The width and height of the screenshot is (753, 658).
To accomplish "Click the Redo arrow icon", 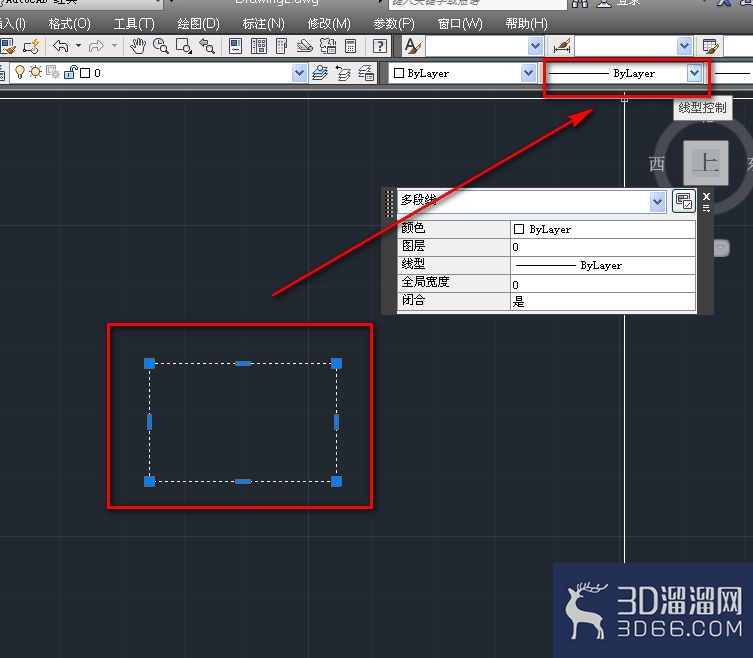I will pyautogui.click(x=97, y=47).
